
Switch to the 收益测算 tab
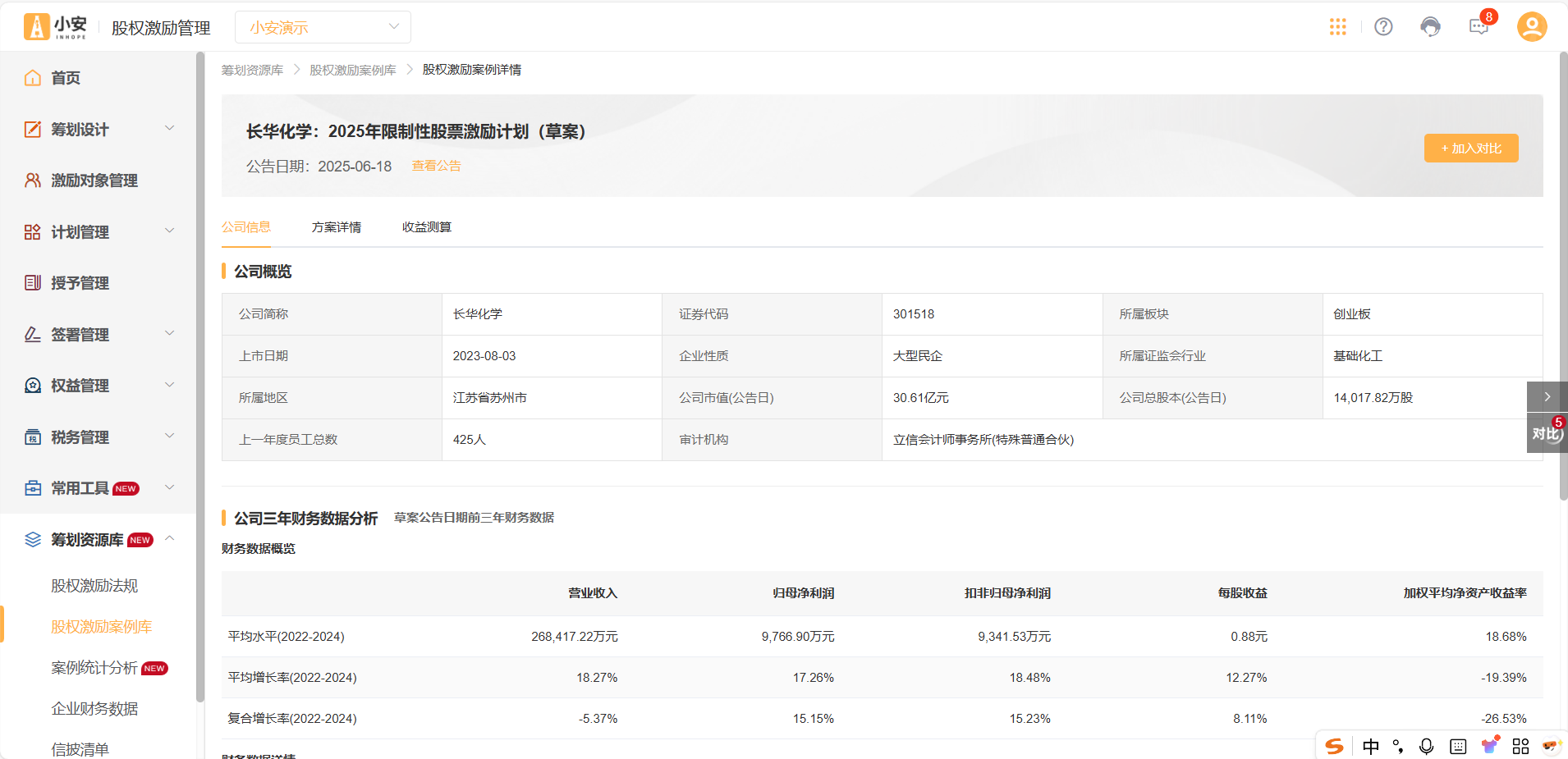[x=427, y=227]
